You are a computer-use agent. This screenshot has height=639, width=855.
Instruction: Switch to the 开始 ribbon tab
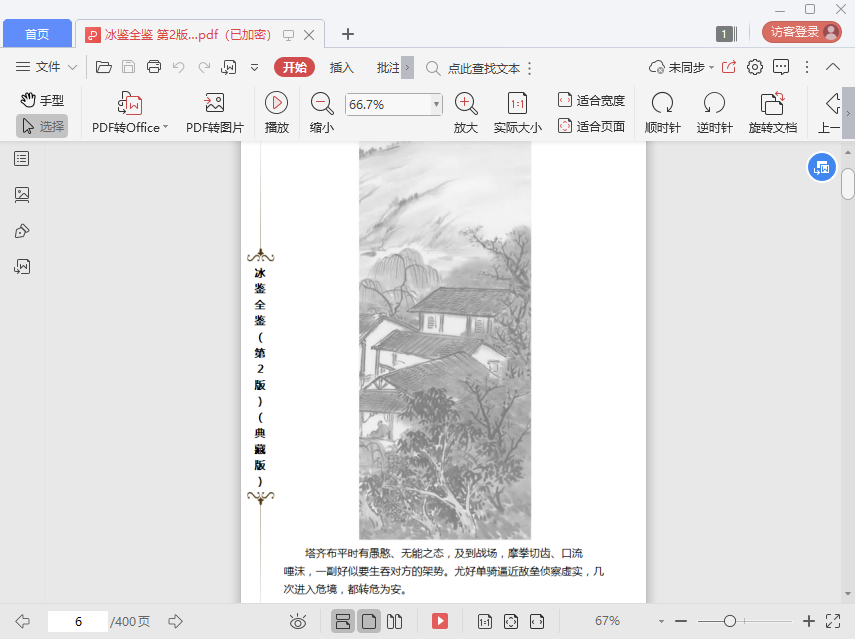(x=294, y=67)
